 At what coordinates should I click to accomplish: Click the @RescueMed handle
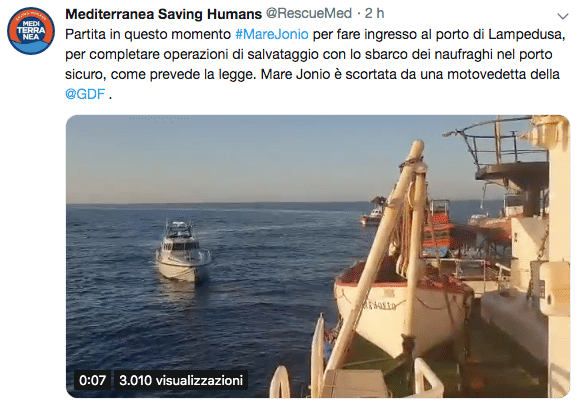[x=309, y=13]
